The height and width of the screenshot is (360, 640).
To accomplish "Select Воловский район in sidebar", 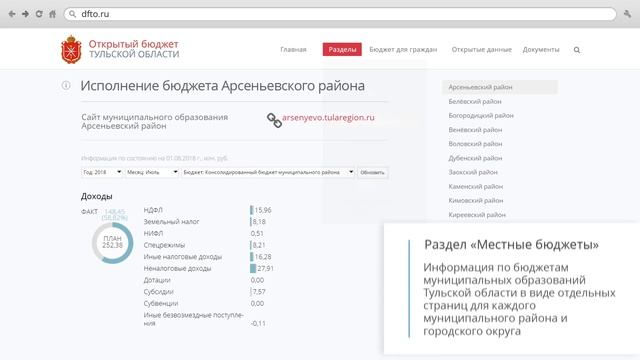I will 475,144.
